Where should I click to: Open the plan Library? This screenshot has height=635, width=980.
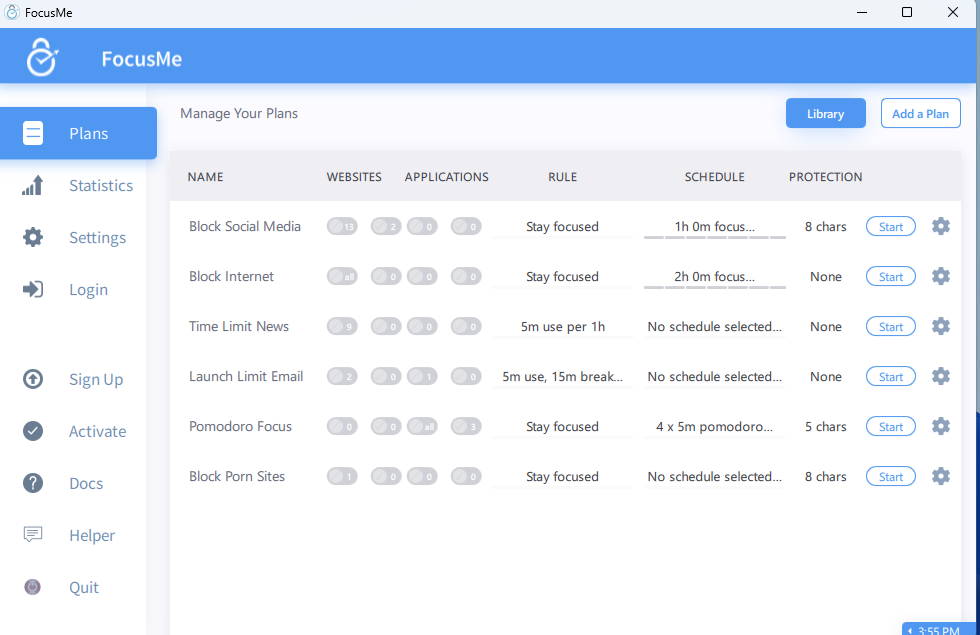pyautogui.click(x=825, y=114)
